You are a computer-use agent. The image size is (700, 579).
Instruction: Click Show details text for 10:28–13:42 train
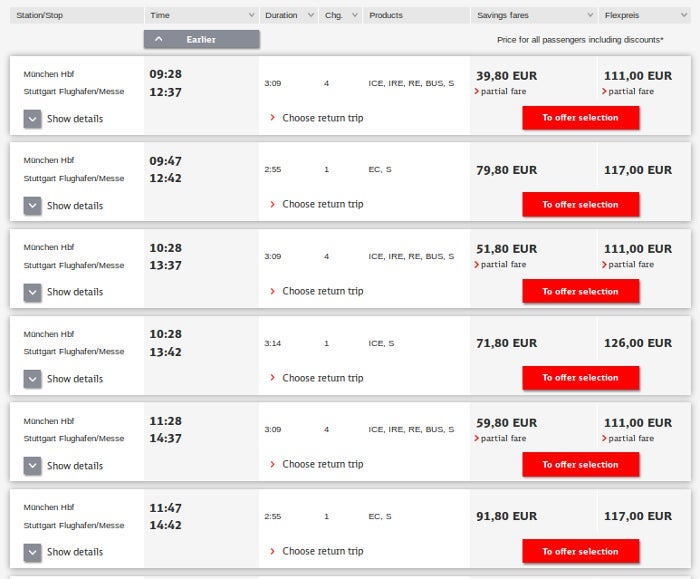tap(75, 379)
